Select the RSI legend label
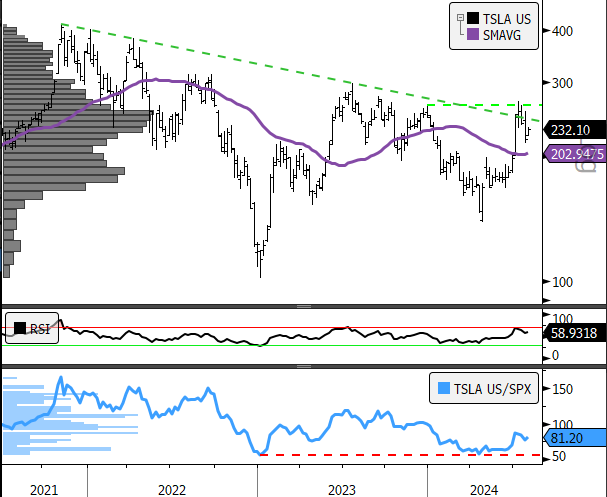Viewport: 607px width, 497px height. tap(40, 329)
